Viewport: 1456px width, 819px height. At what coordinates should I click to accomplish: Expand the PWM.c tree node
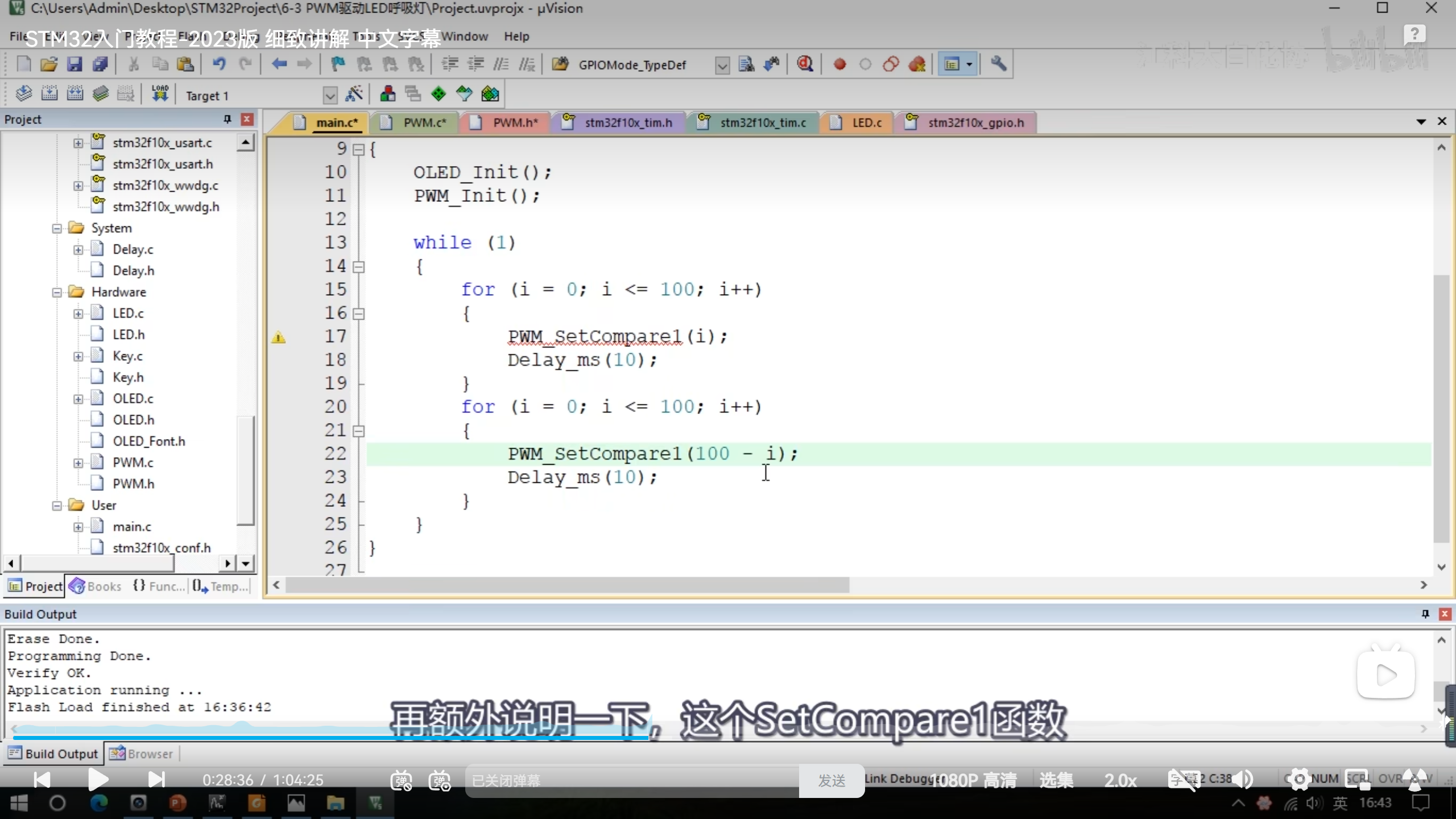[x=78, y=463]
